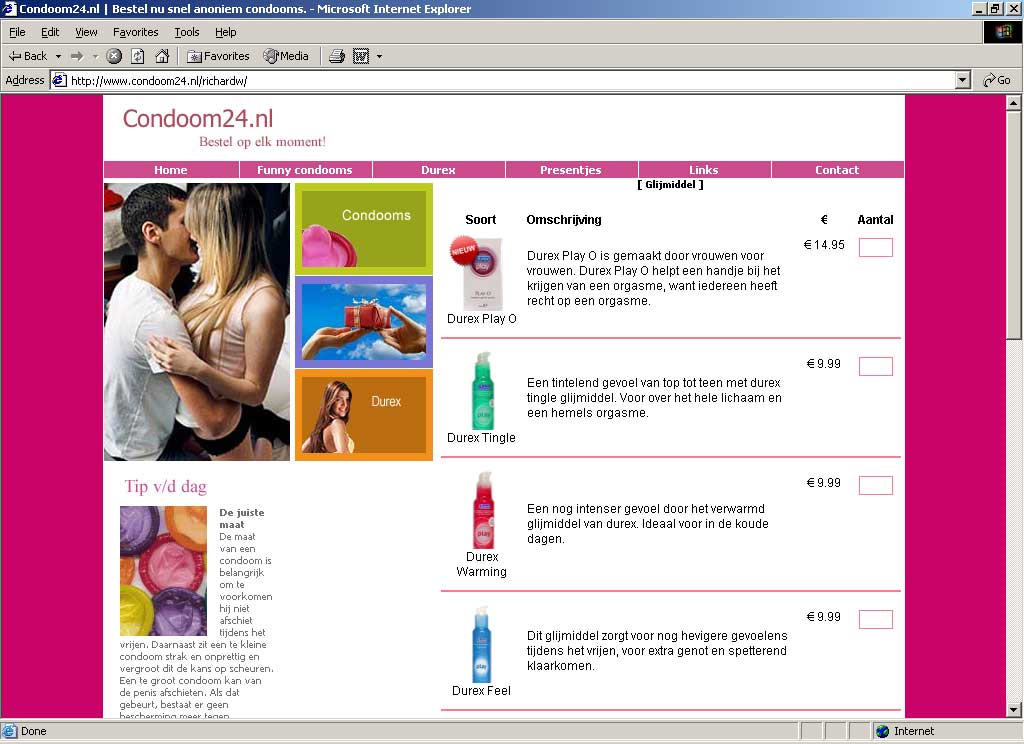Click the Done page icon in the status bar

click(x=9, y=731)
